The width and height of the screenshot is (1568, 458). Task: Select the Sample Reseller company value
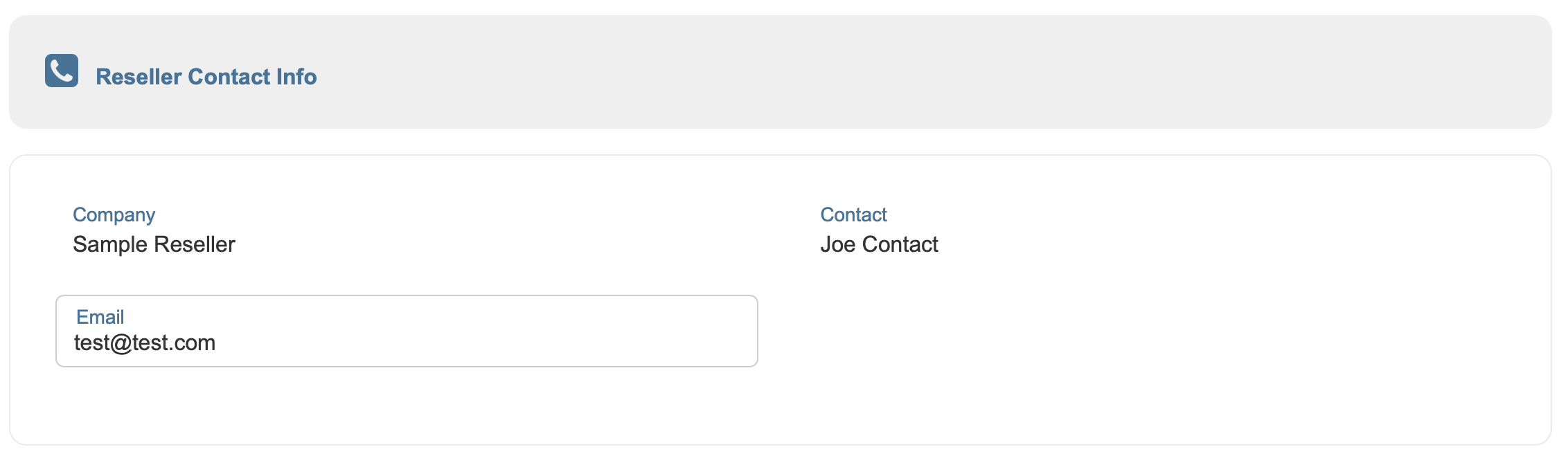(154, 244)
